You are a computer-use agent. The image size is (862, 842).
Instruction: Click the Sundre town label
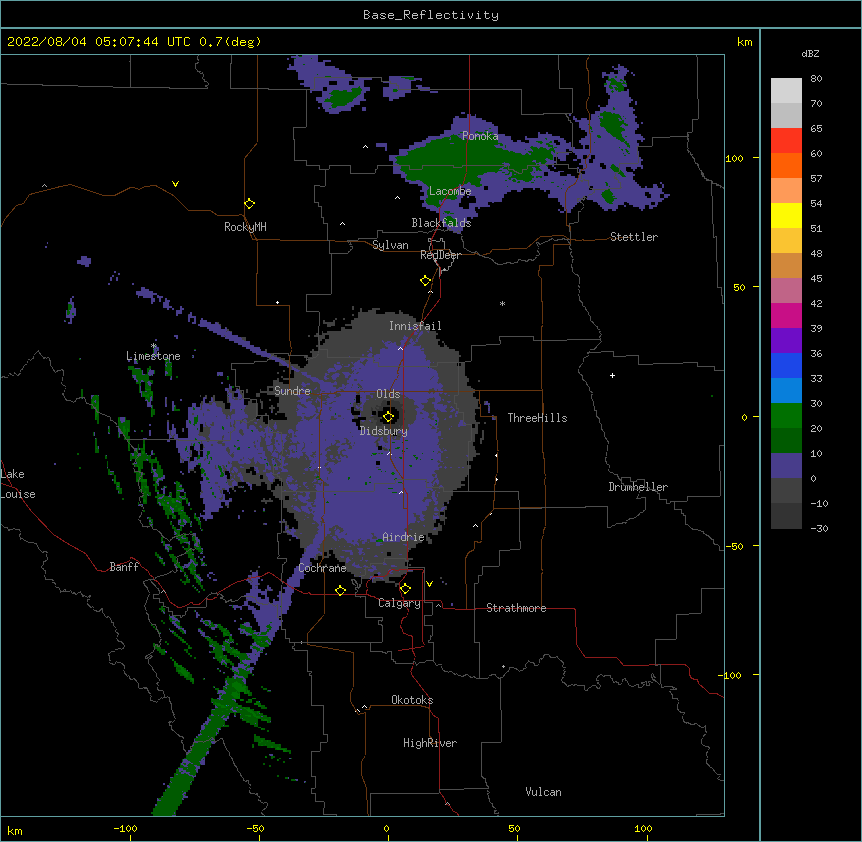pyautogui.click(x=292, y=391)
